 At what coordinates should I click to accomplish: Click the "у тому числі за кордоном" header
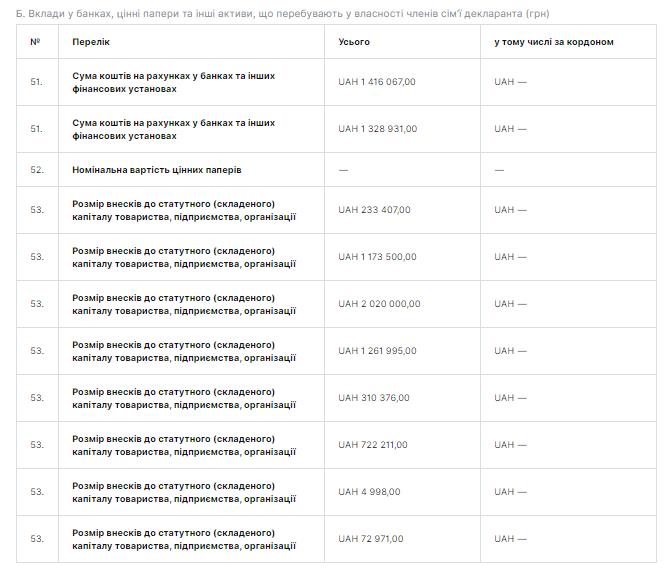(x=554, y=42)
